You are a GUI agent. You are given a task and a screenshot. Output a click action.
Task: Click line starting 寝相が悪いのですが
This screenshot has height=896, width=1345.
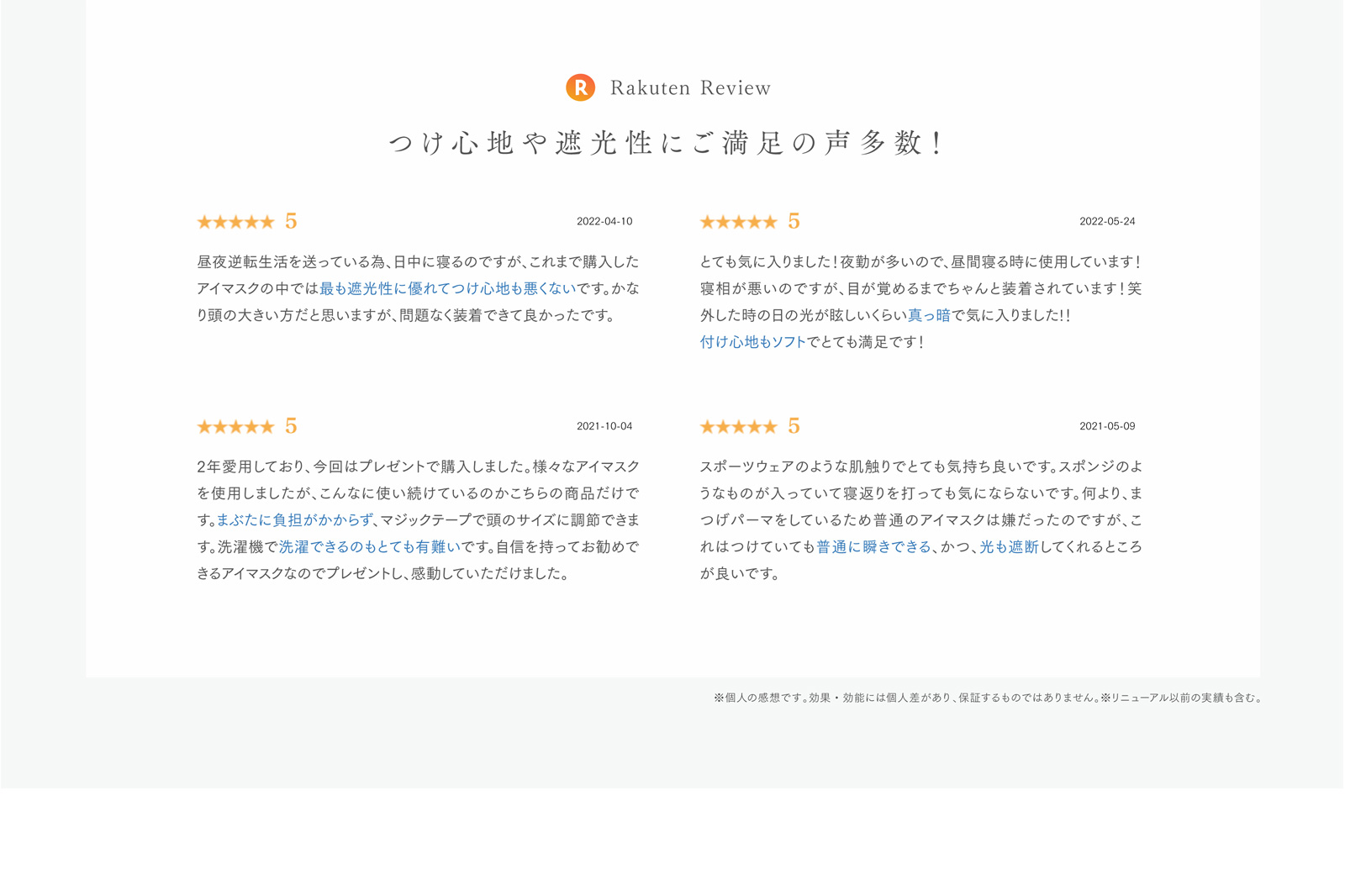(921, 289)
